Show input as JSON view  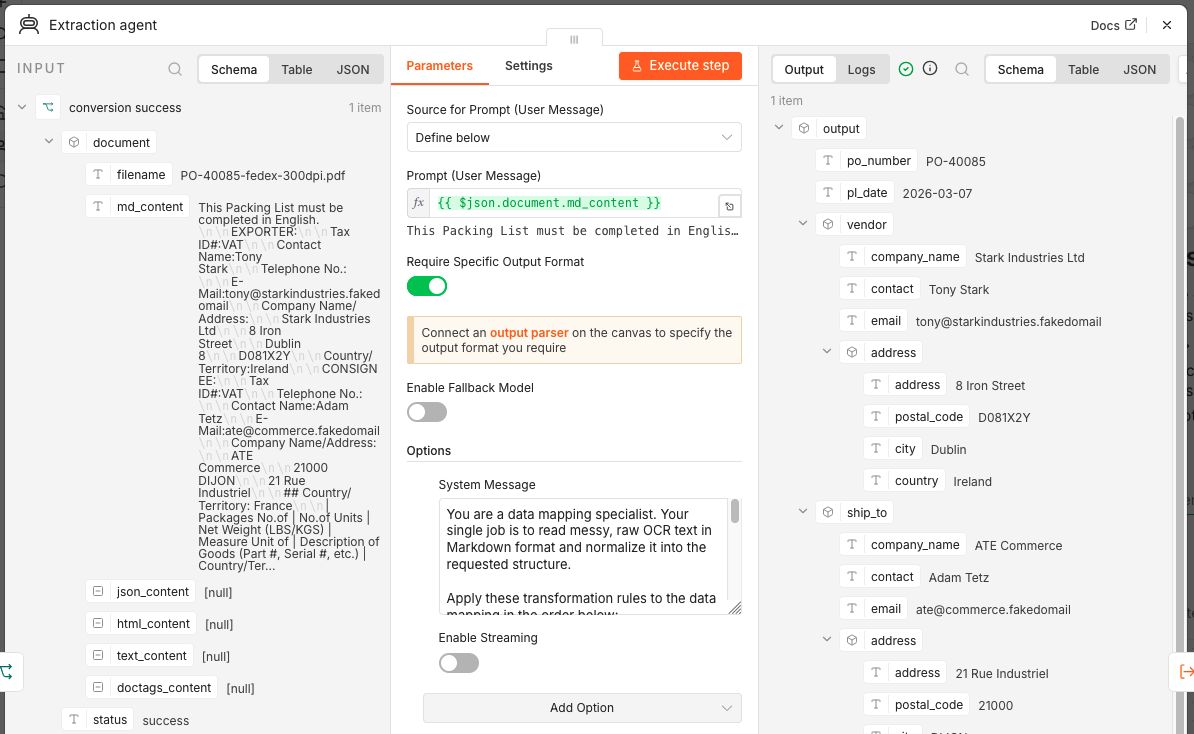353,69
